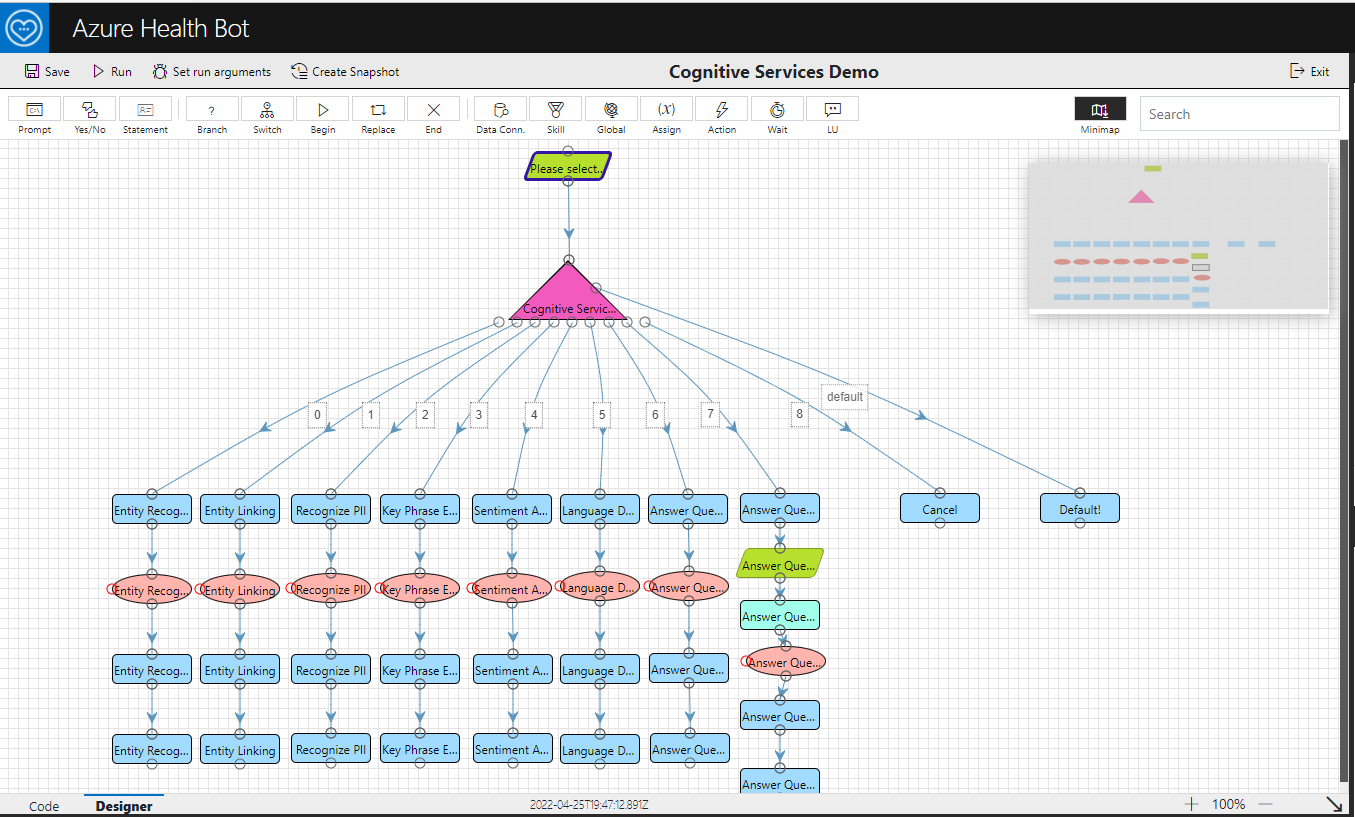1355x817 pixels.
Task: Switch to the Designer tab
Action: pos(124,806)
